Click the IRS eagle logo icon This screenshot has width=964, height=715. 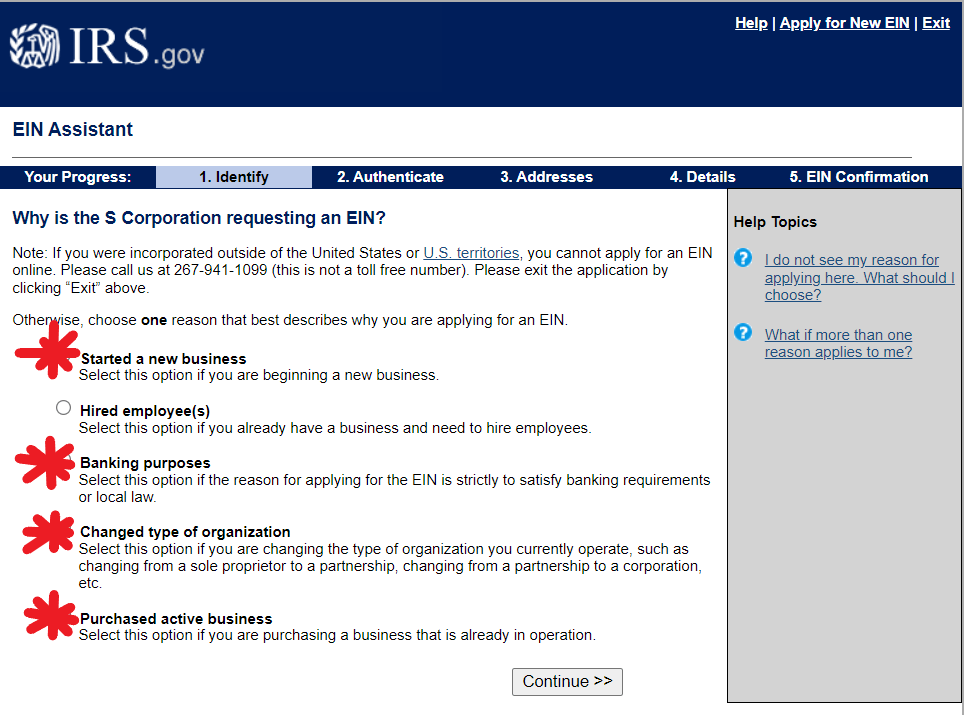34,45
